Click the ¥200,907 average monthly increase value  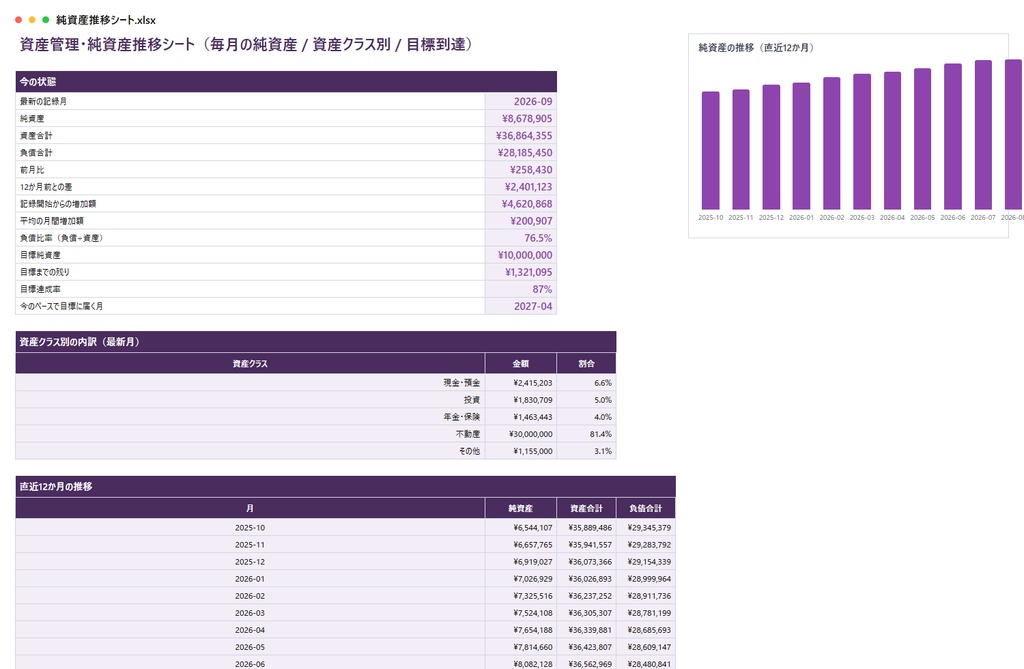click(x=521, y=221)
